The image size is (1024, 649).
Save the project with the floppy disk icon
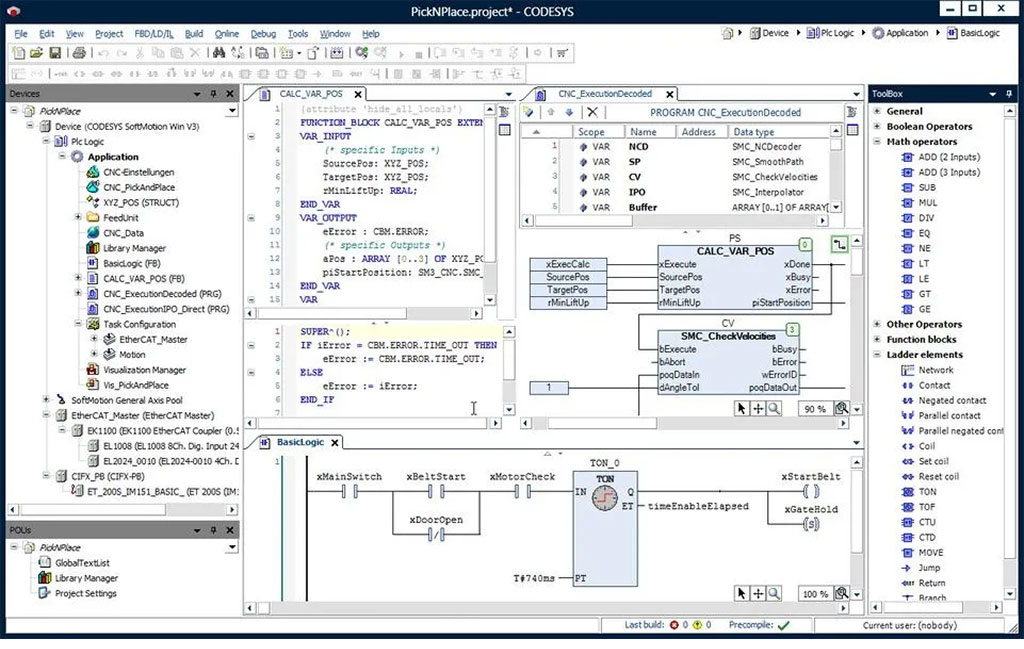(x=55, y=53)
